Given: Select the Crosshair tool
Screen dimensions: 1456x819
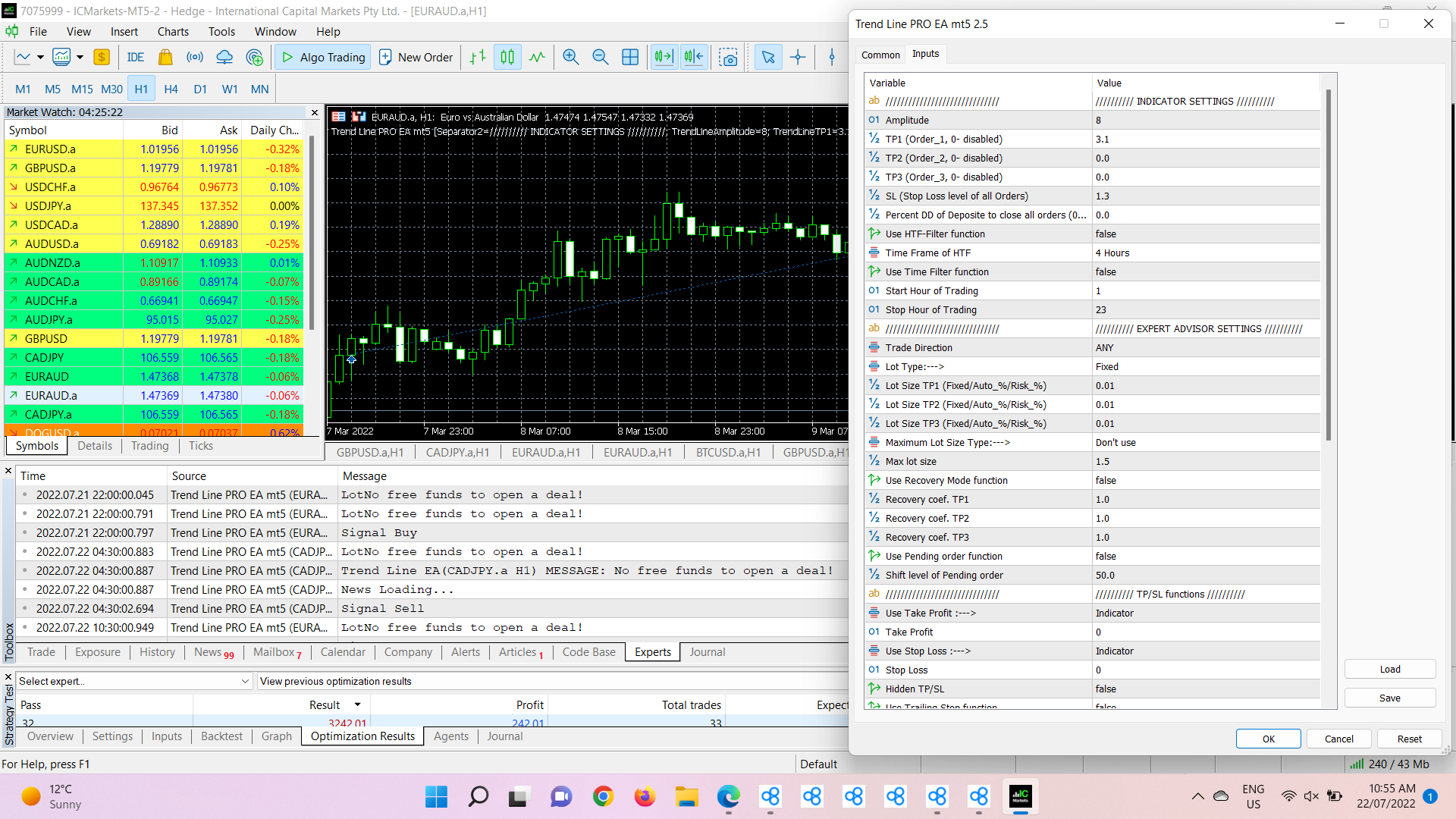Looking at the screenshot, I should (798, 57).
